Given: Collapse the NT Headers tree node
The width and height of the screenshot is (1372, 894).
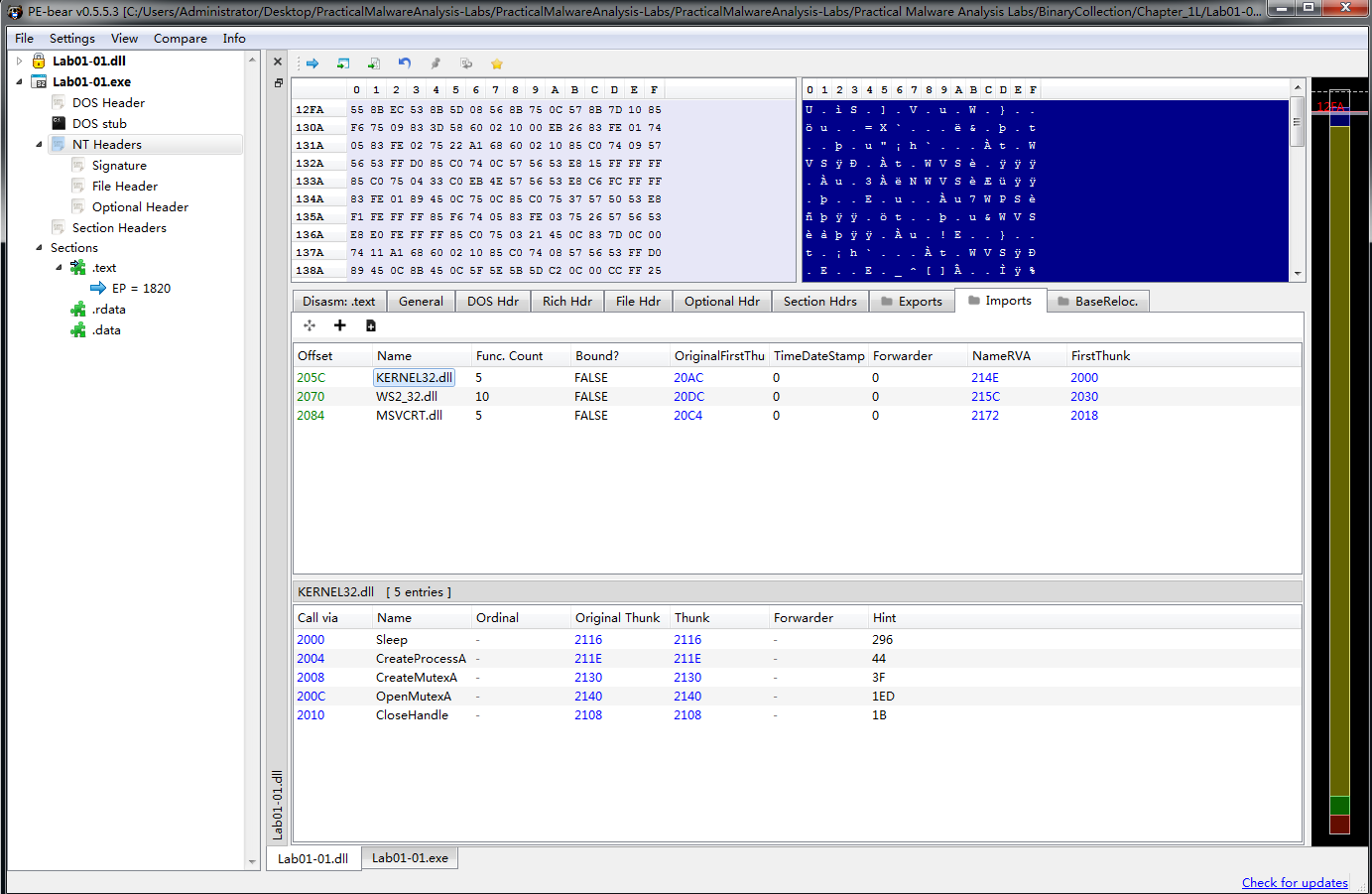Looking at the screenshot, I should (39, 144).
